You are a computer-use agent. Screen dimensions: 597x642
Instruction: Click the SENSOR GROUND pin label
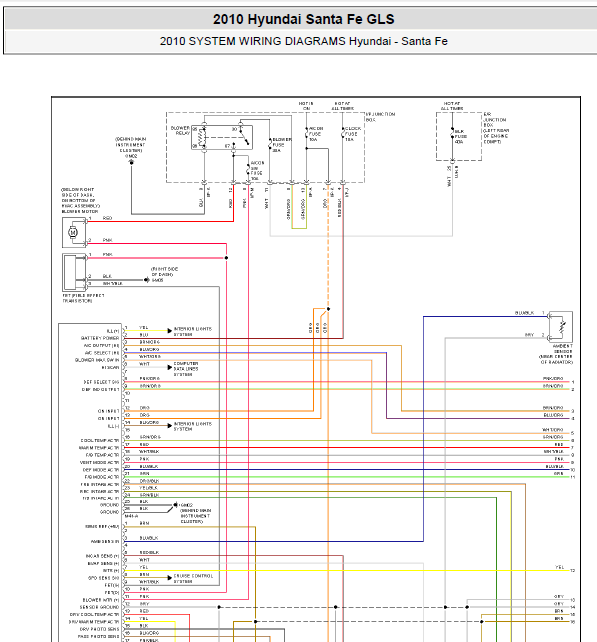(99, 607)
